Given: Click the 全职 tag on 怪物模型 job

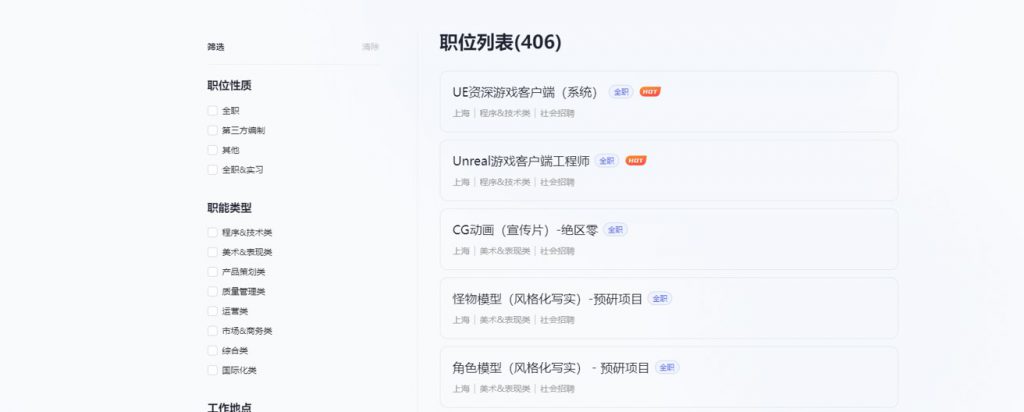Looking at the screenshot, I should pos(659,298).
